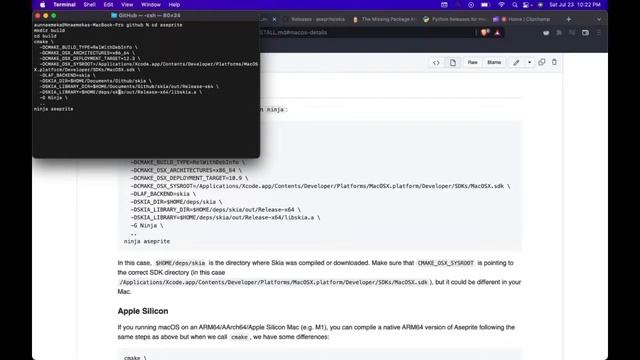
Task: Click the Apple Silicon heading
Action: 143,311
